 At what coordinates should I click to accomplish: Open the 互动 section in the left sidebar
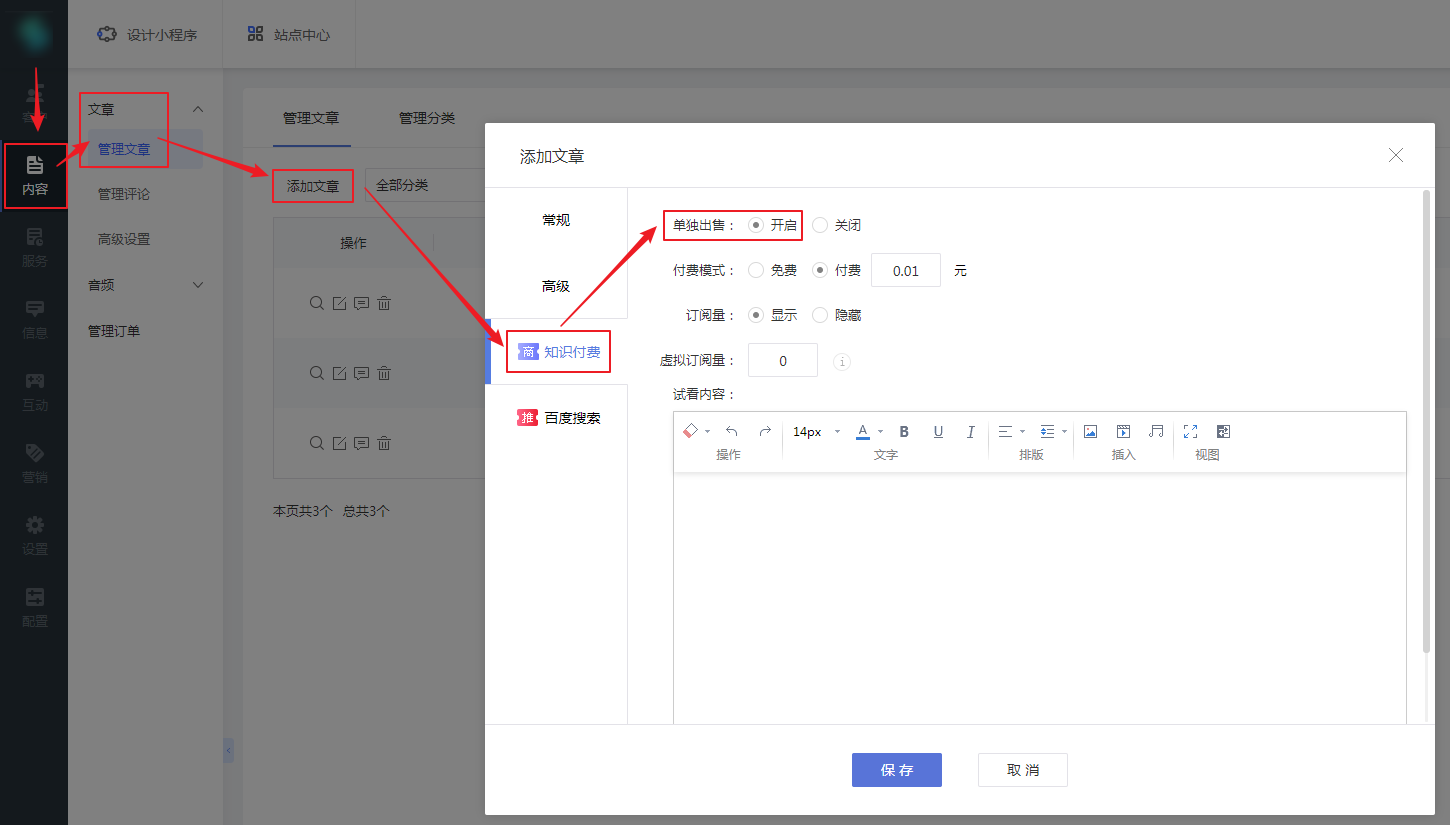[35, 392]
